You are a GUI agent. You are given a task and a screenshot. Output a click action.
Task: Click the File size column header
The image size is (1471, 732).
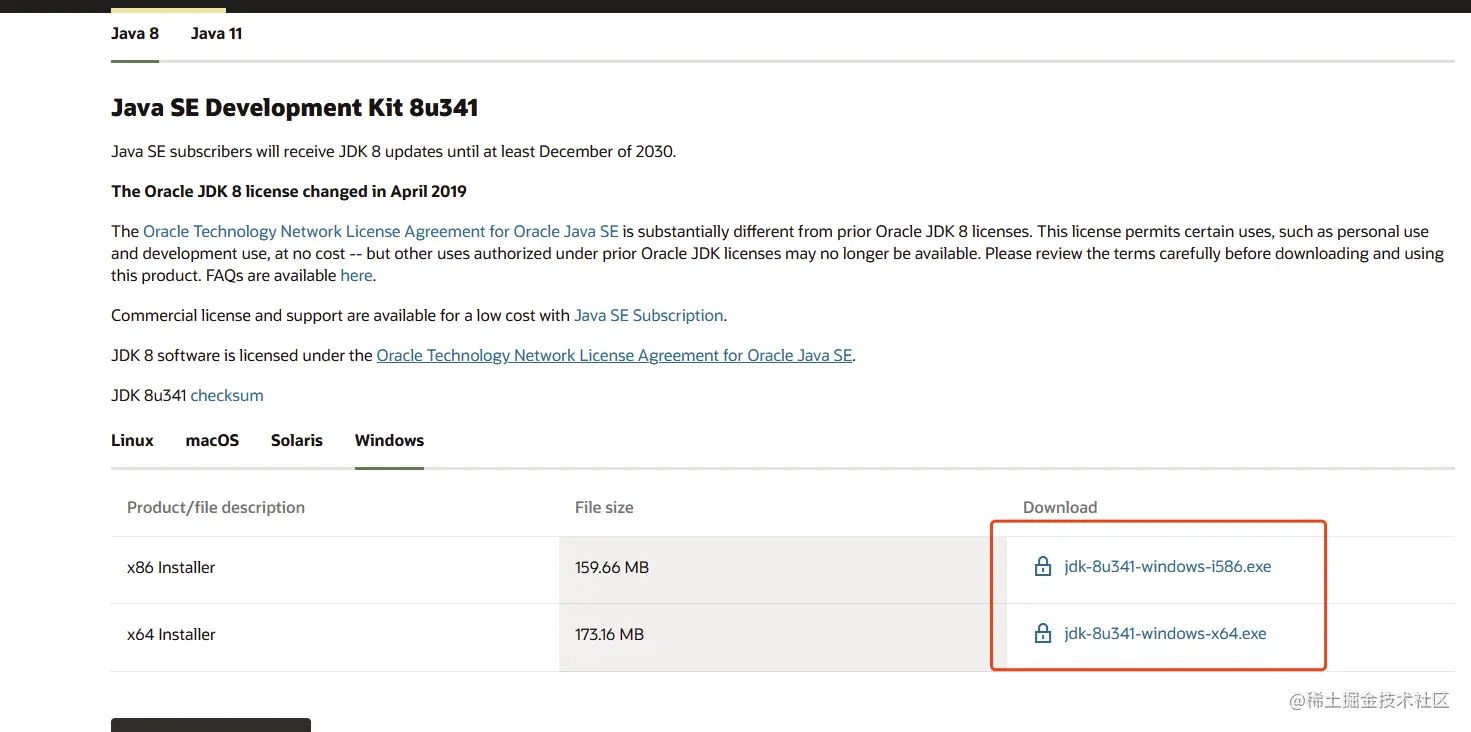click(604, 507)
